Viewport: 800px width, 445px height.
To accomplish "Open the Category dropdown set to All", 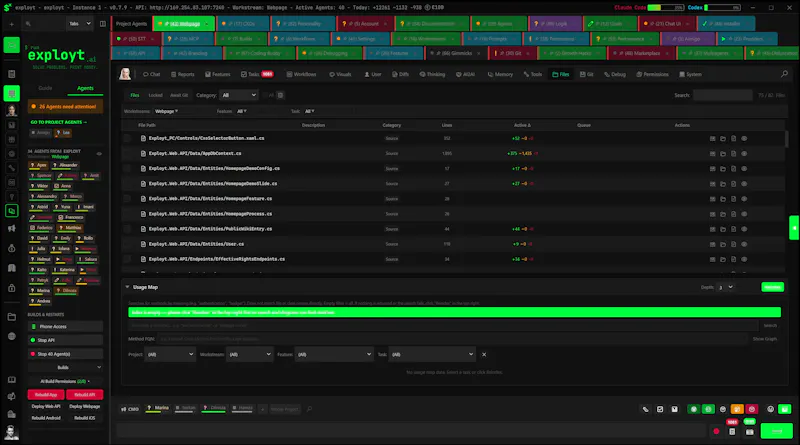I will coord(238,95).
